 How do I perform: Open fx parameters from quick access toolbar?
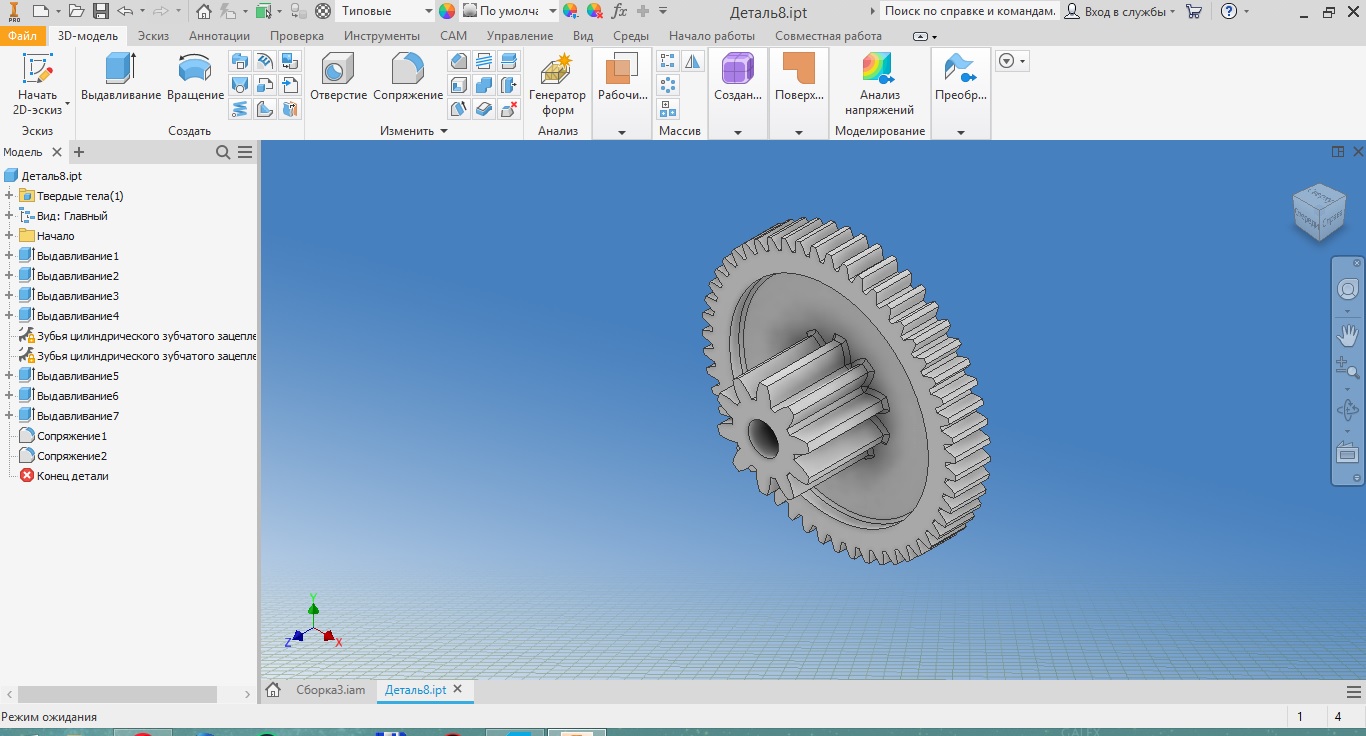(619, 11)
